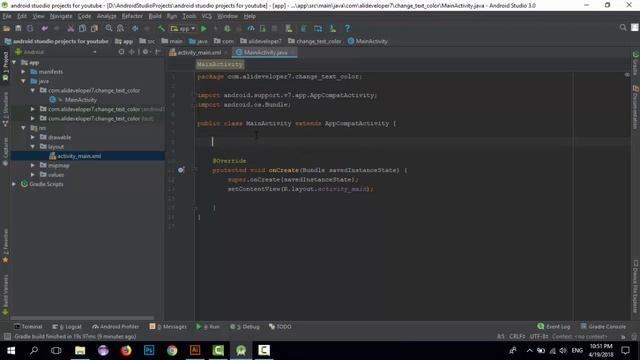Open Chrome from the Windows taskbar
Image resolution: width=640 pixels, height=360 pixels.
172,350
